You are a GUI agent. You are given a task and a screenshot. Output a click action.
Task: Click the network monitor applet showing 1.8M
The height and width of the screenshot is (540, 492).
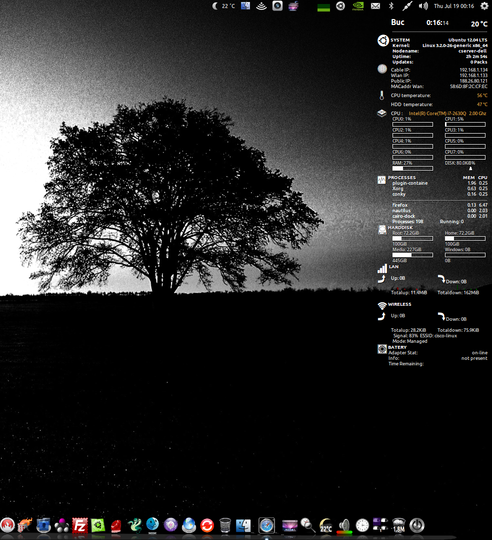[399, 525]
